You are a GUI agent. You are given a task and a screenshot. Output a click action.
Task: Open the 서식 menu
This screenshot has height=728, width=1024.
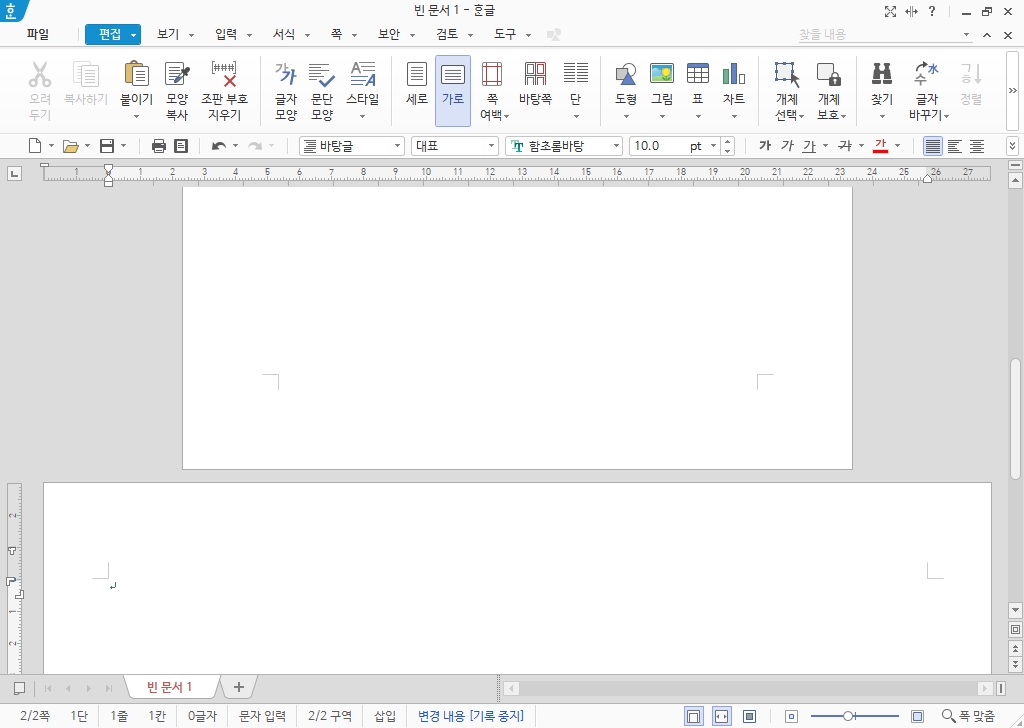coord(284,34)
